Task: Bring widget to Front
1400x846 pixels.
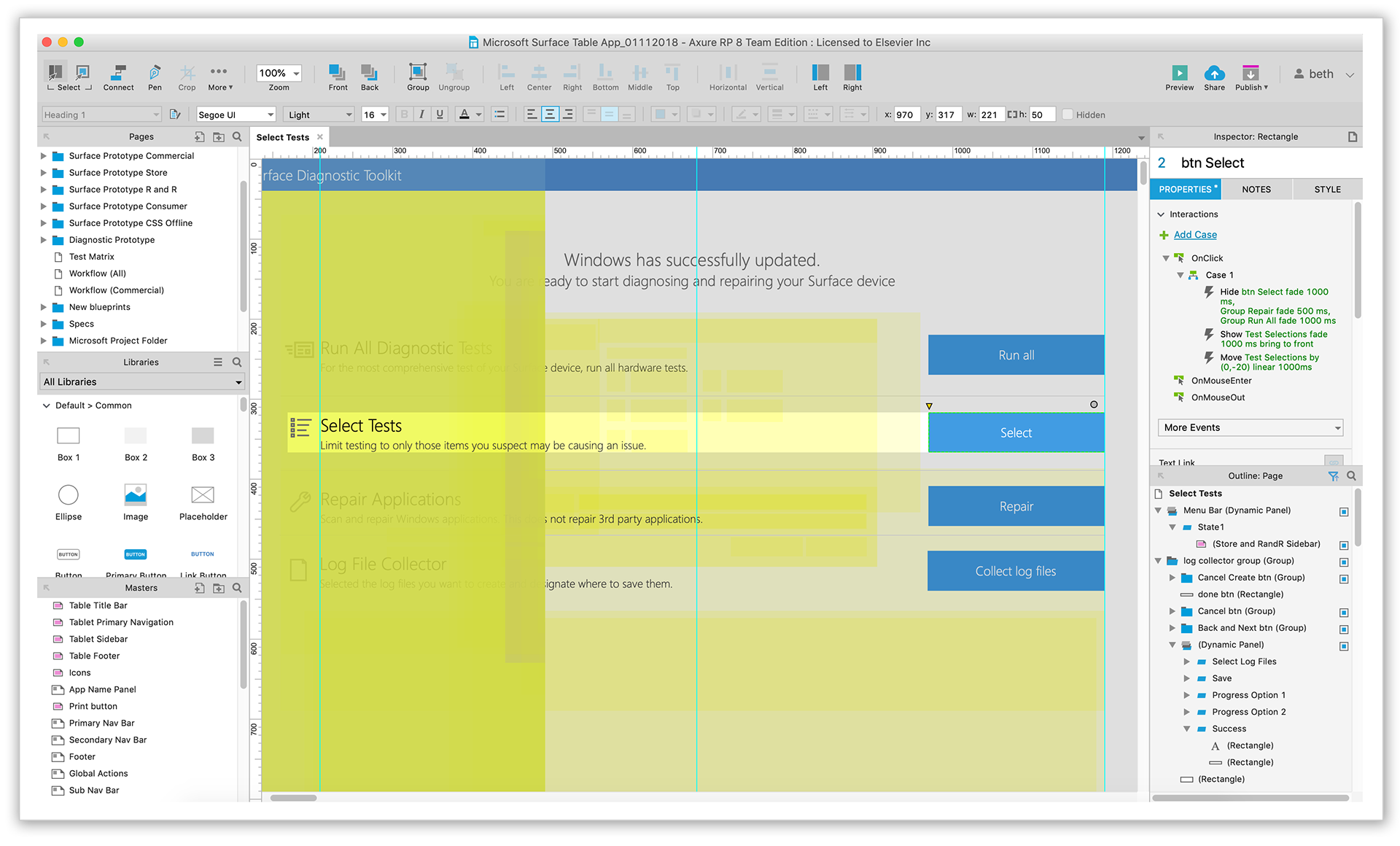Action: 338,77
